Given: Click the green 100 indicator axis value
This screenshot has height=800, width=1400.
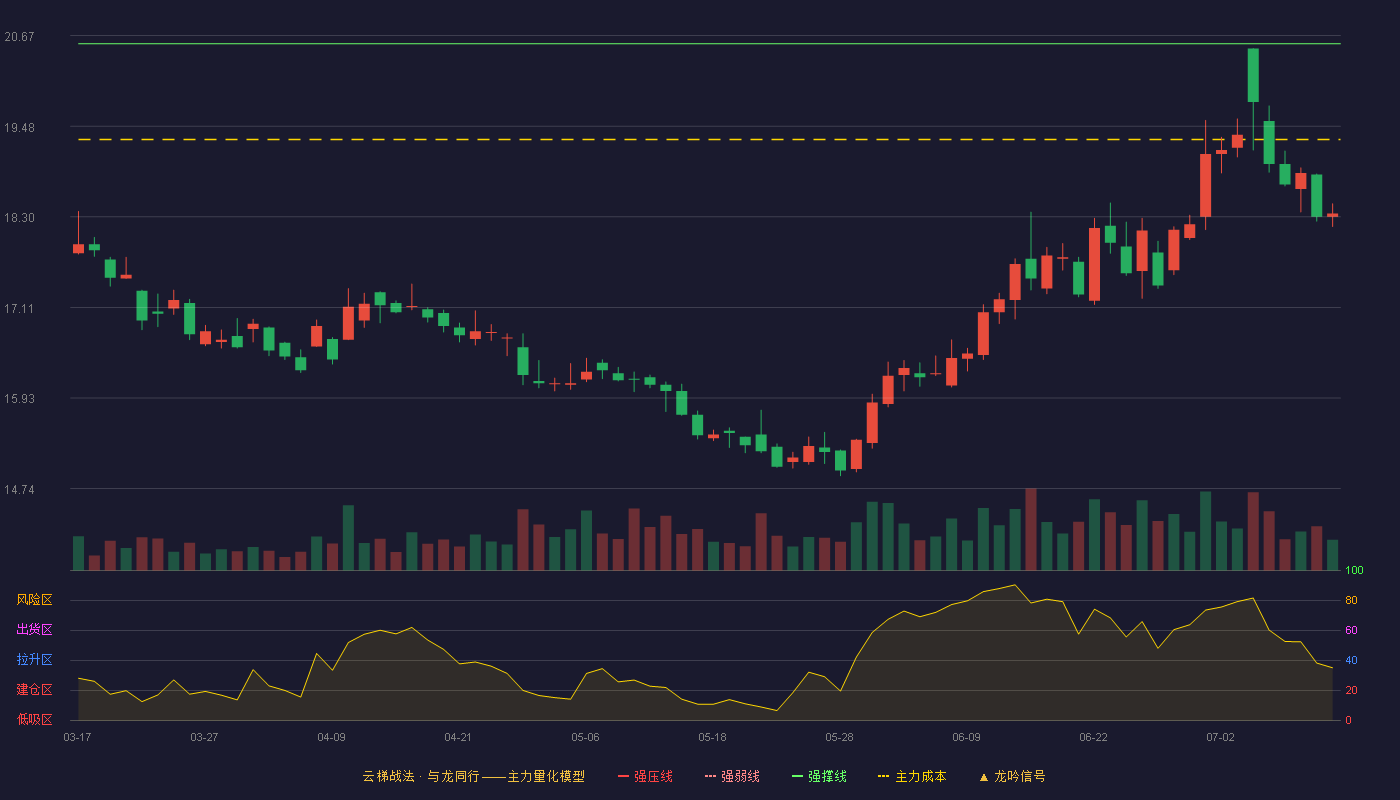Looking at the screenshot, I should [x=1354, y=571].
